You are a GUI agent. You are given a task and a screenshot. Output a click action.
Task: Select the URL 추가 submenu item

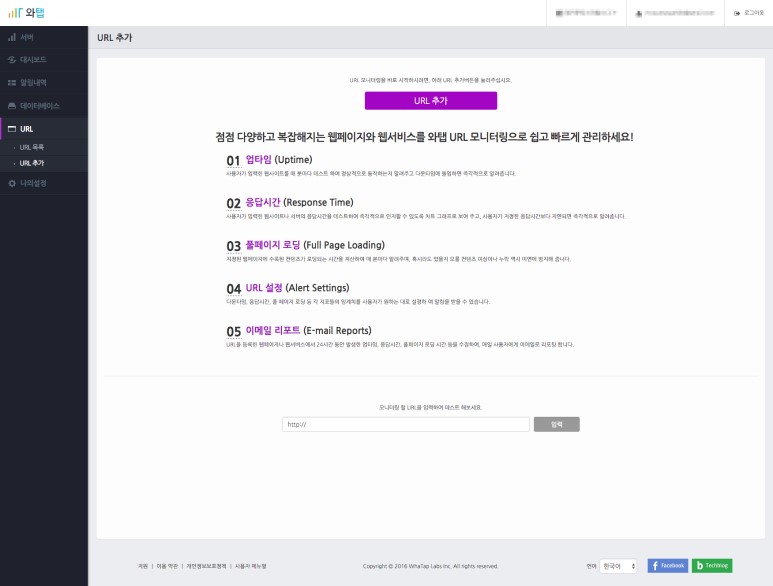click(x=32, y=162)
